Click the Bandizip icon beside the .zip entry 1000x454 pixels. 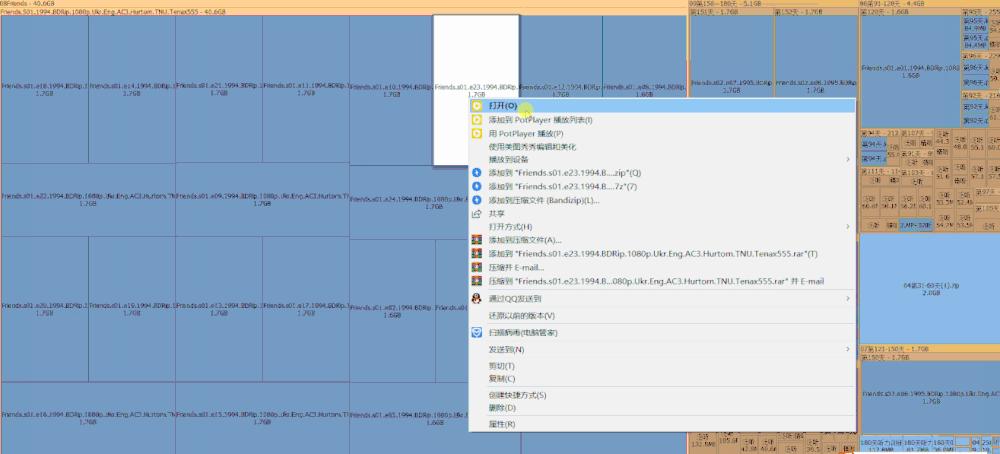coord(476,173)
